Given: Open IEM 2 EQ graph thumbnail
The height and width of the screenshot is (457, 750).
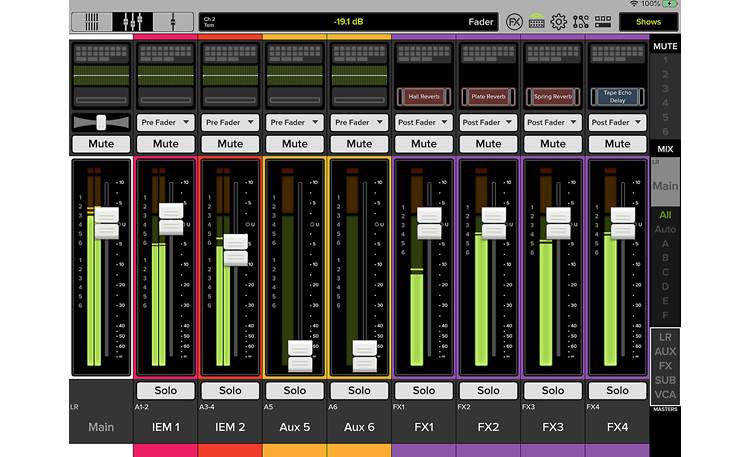Looking at the screenshot, I should pos(230,76).
